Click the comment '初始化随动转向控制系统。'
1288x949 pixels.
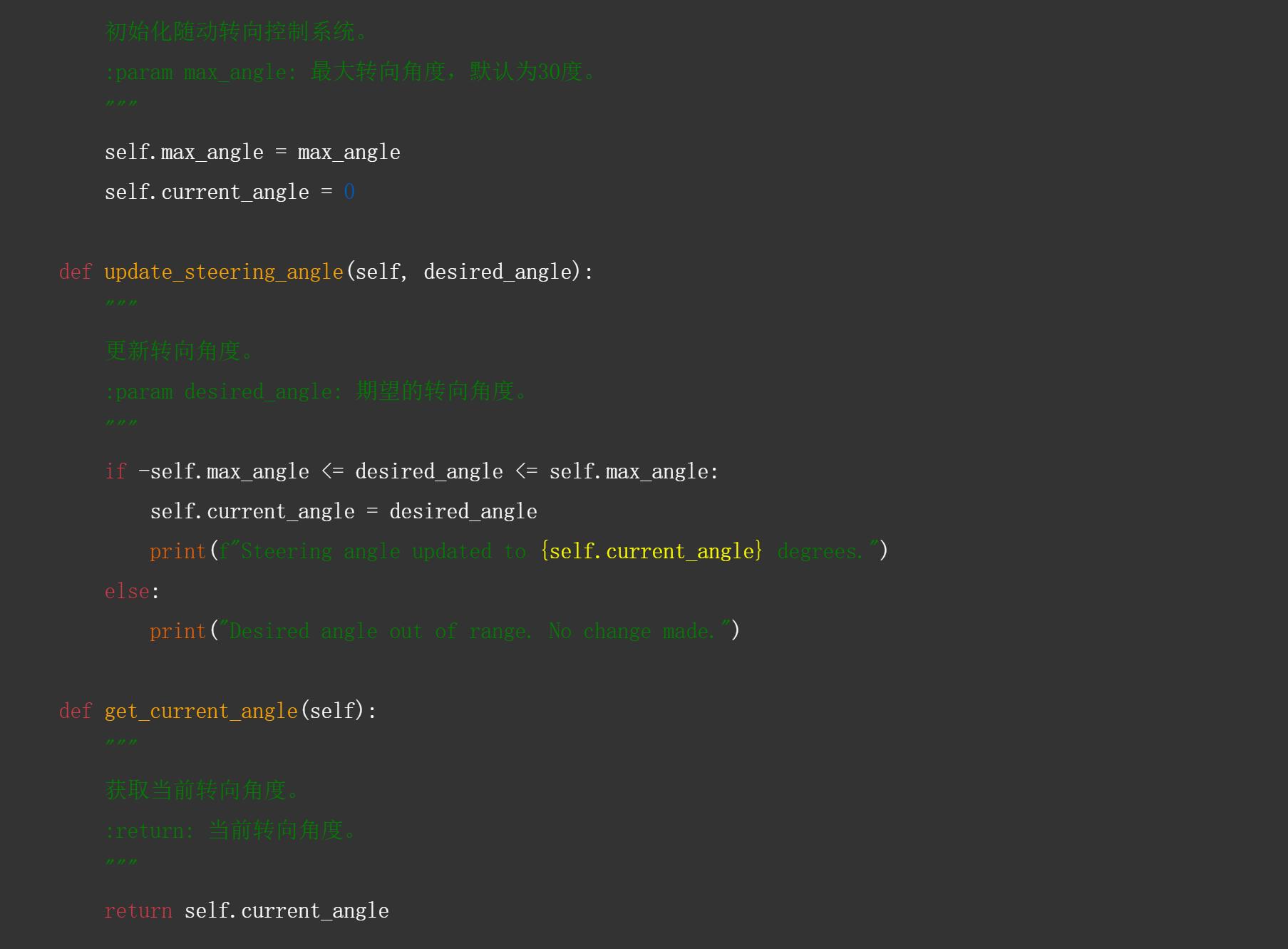pyautogui.click(x=235, y=31)
